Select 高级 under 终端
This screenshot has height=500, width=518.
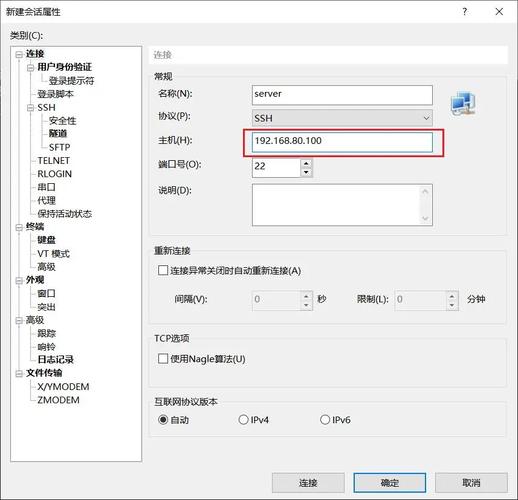pyautogui.click(x=46, y=267)
